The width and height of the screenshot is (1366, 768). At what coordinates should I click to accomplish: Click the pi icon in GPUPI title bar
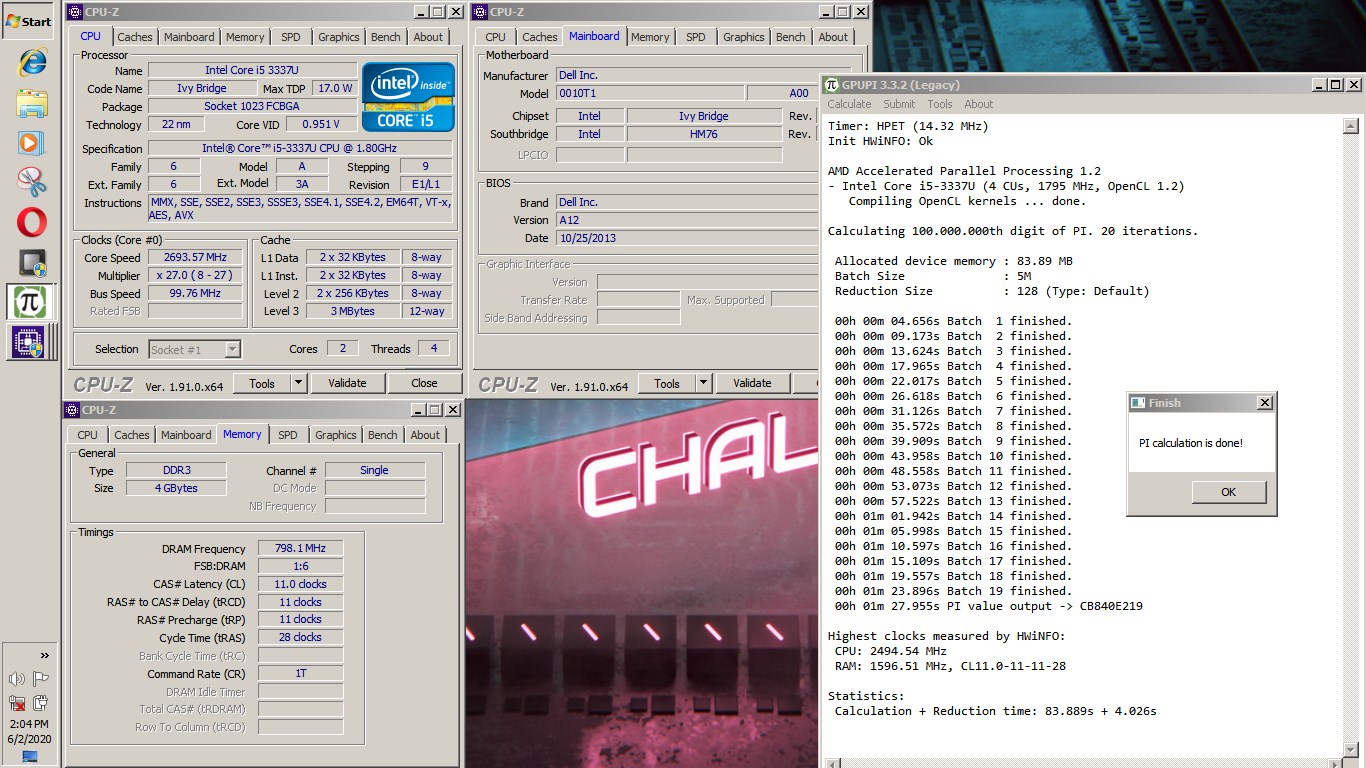(x=832, y=85)
